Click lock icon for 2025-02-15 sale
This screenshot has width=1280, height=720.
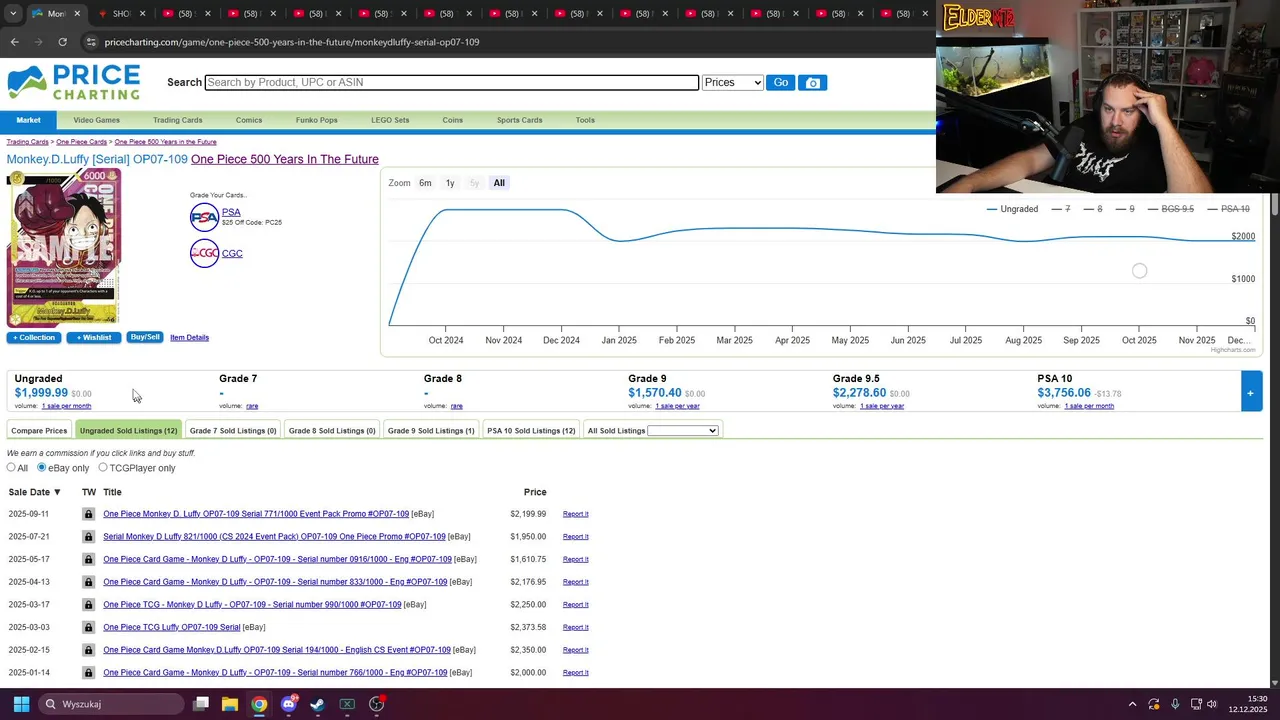[x=88, y=650]
